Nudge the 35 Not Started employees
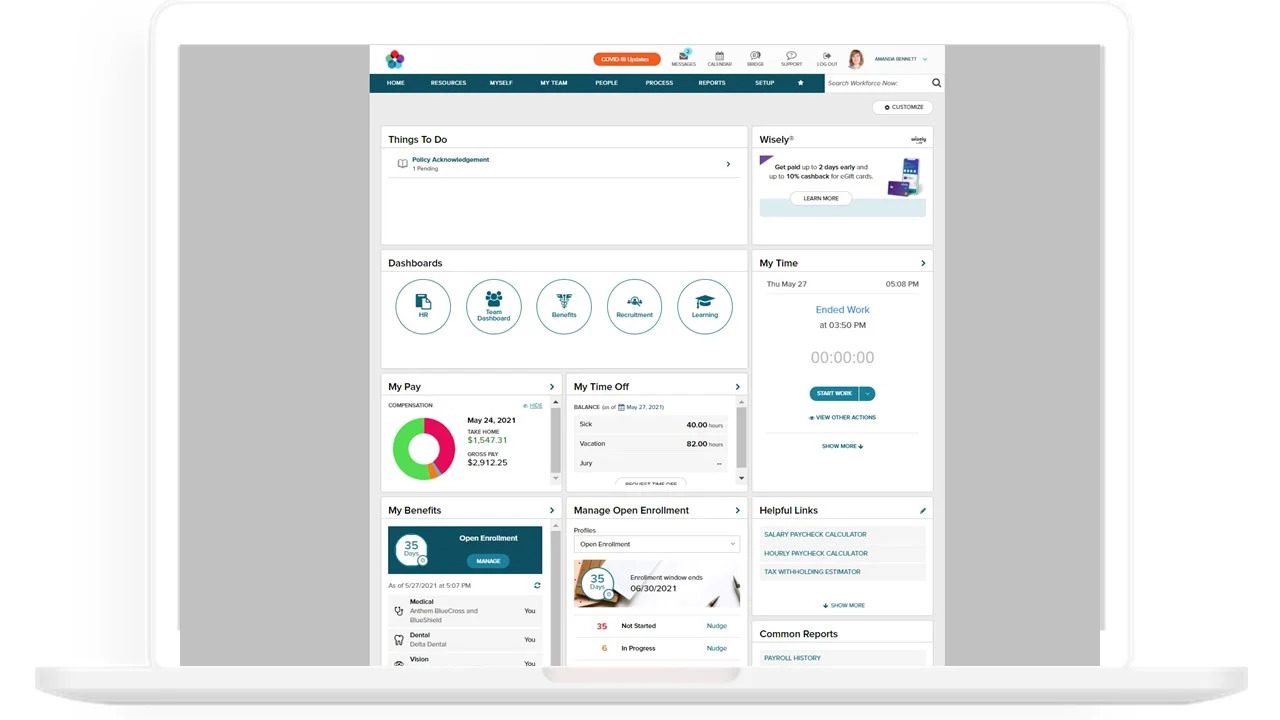The width and height of the screenshot is (1280, 720). click(716, 625)
